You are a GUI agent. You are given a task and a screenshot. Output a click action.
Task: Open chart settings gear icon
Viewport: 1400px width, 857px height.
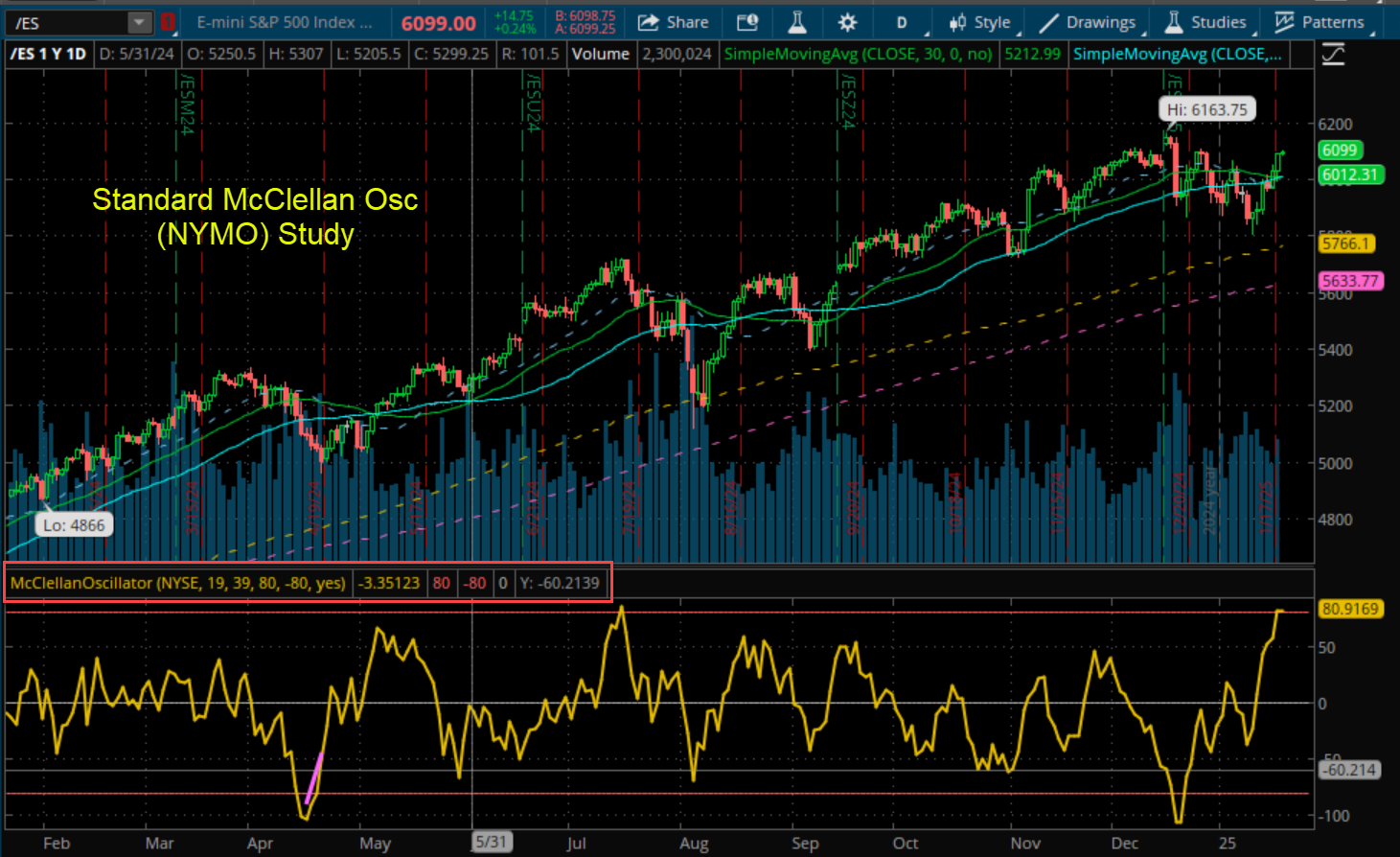pyautogui.click(x=847, y=22)
